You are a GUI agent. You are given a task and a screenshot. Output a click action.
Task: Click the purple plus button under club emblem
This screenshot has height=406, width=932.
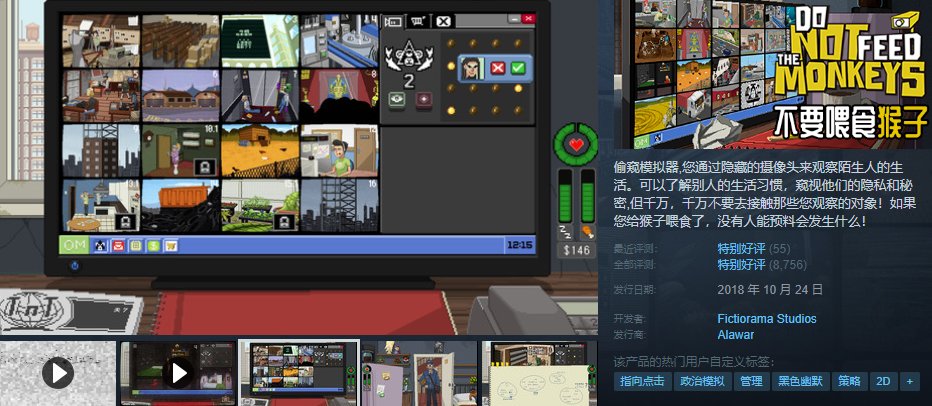(x=424, y=99)
